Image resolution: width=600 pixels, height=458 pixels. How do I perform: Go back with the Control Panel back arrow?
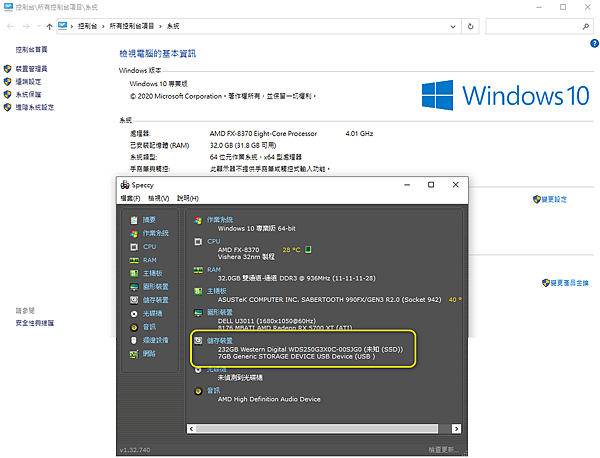[10, 26]
